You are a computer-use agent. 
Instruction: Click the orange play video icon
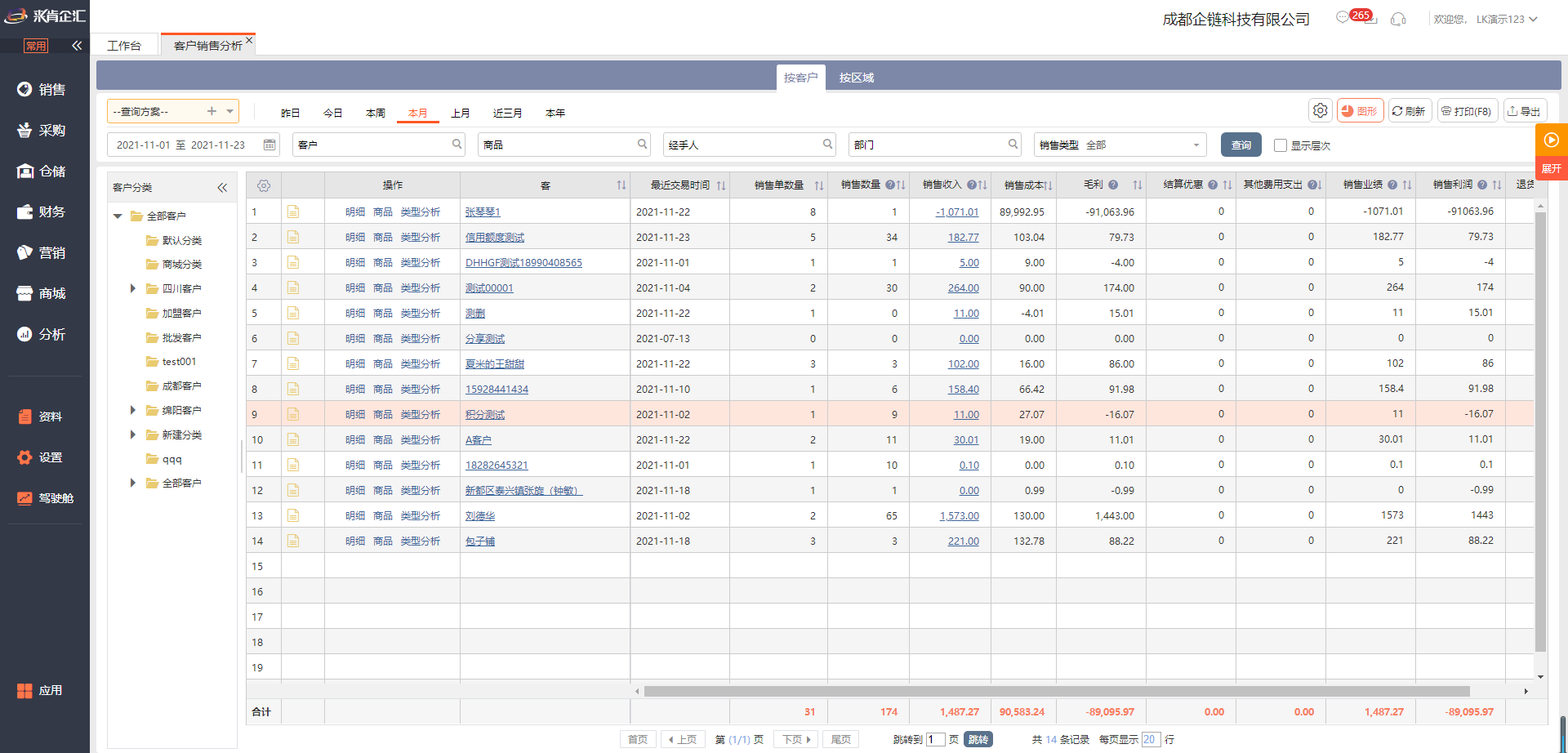tap(1551, 140)
